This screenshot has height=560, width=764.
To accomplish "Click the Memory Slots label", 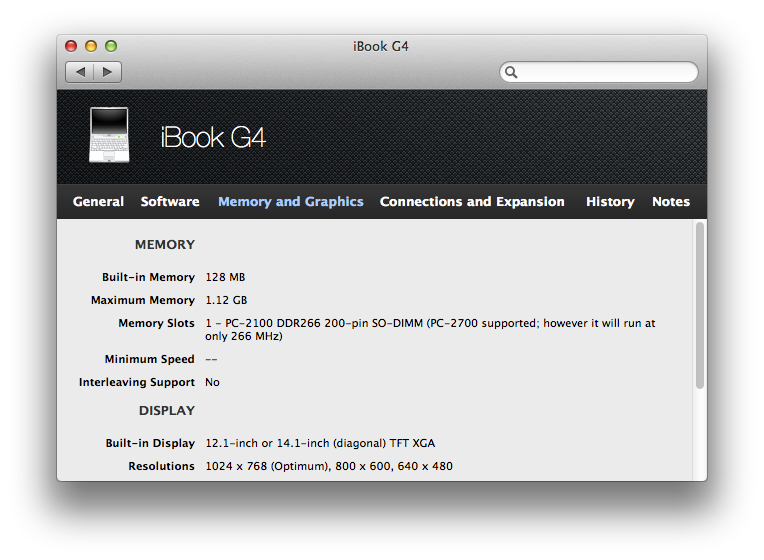I will click(156, 323).
